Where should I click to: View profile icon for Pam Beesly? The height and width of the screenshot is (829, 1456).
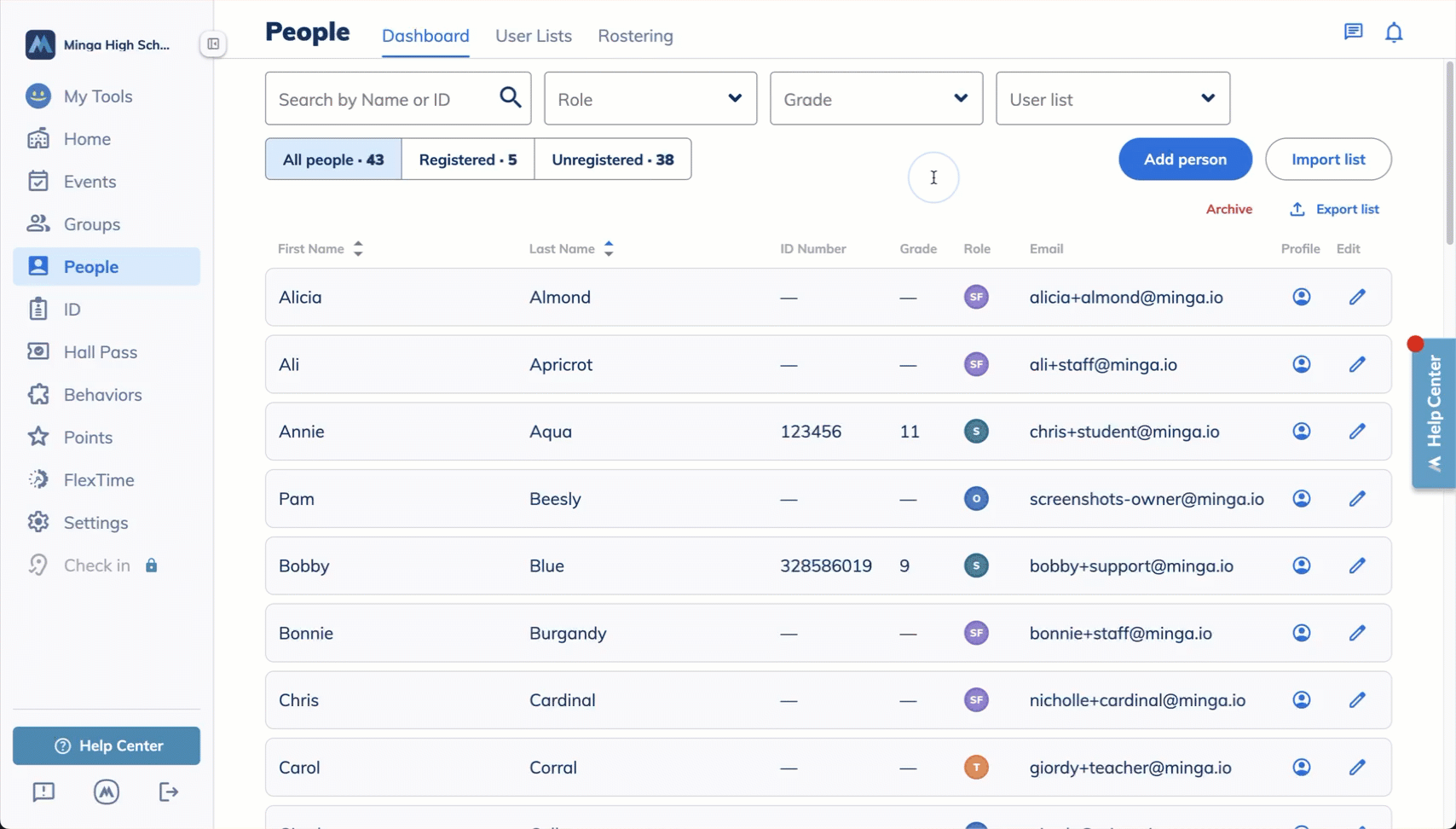1301,499
